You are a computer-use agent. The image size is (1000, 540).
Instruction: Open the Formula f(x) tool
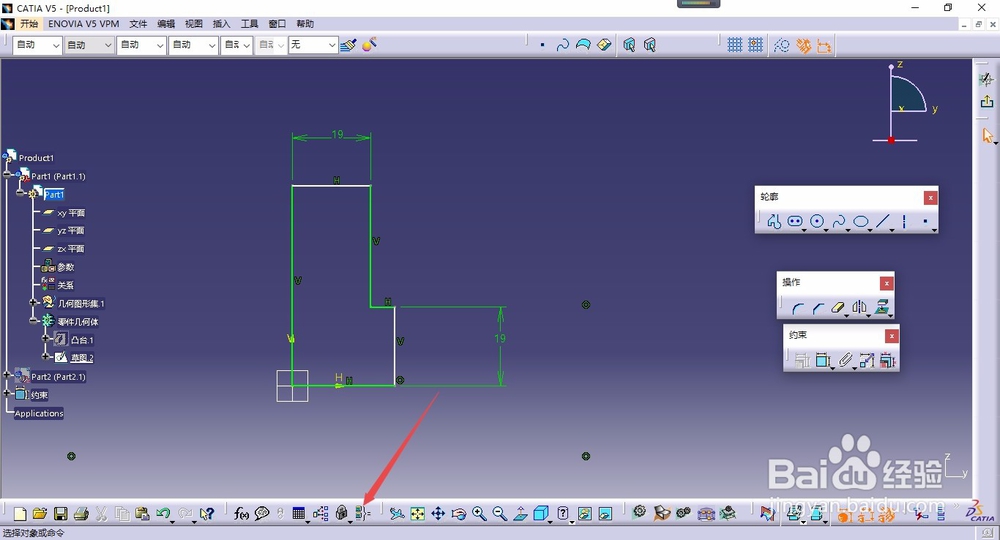[241, 514]
